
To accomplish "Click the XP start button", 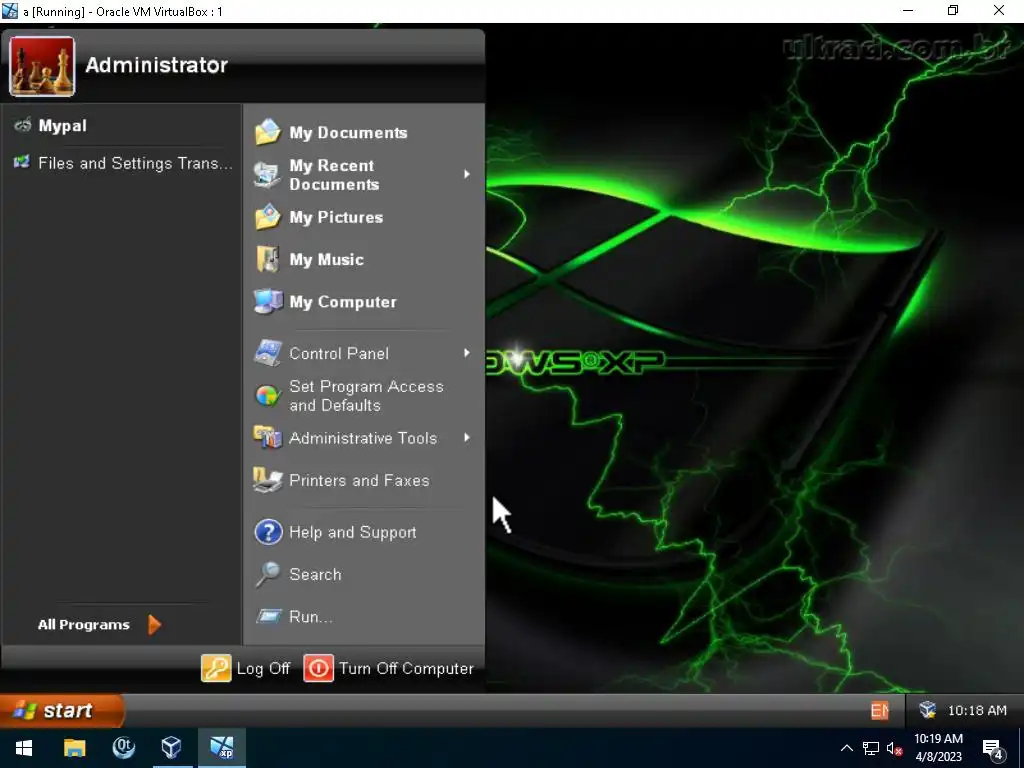I will point(62,710).
